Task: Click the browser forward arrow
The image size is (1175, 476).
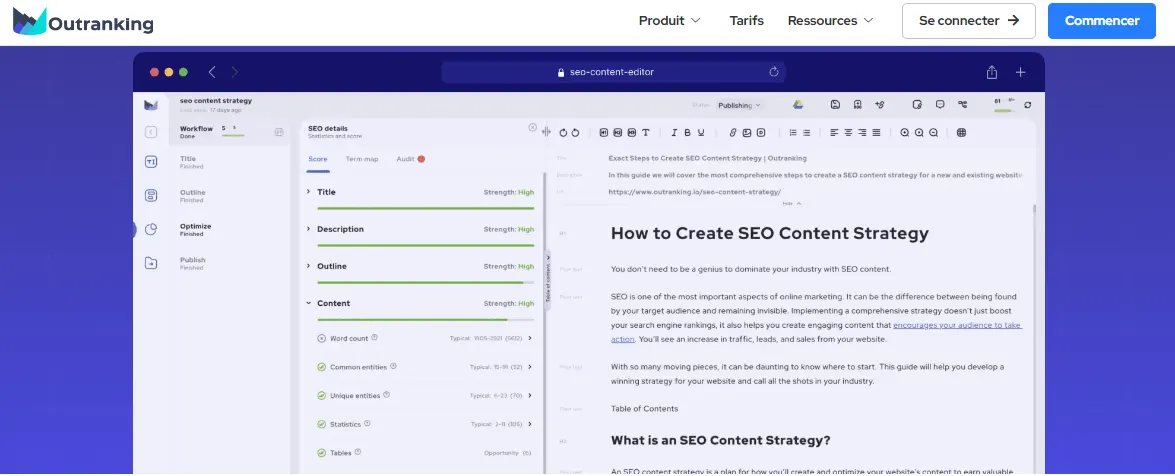Action: coord(235,72)
